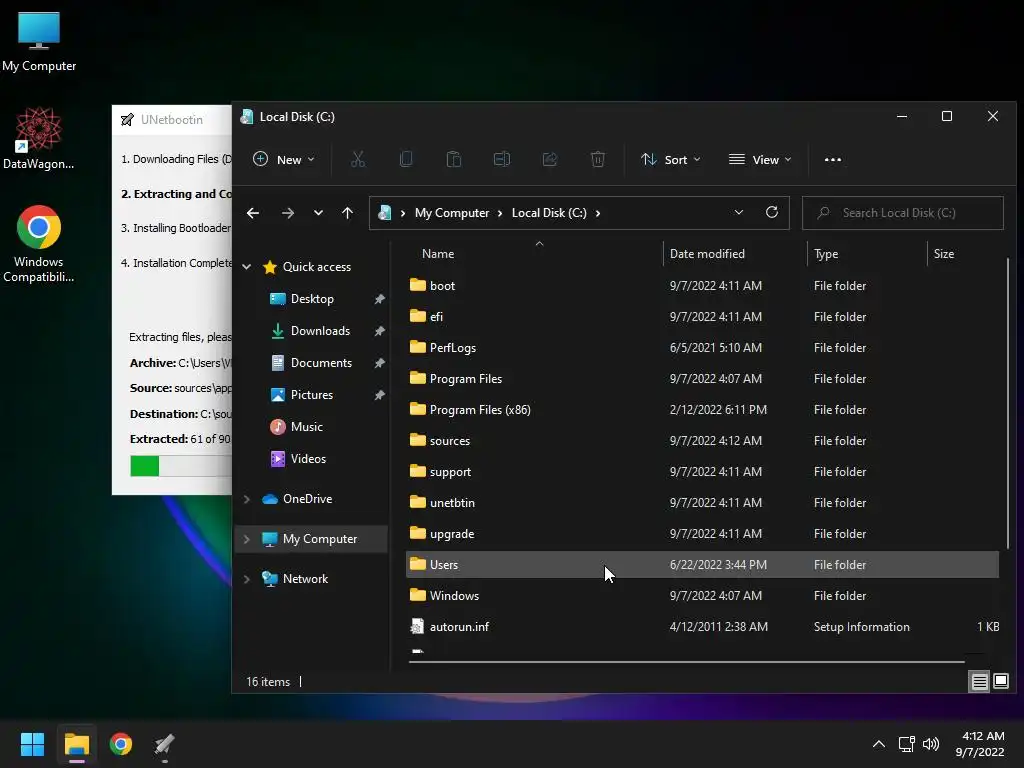Click My Computer breadcrumb in address bar
The height and width of the screenshot is (768, 1024).
[452, 213]
